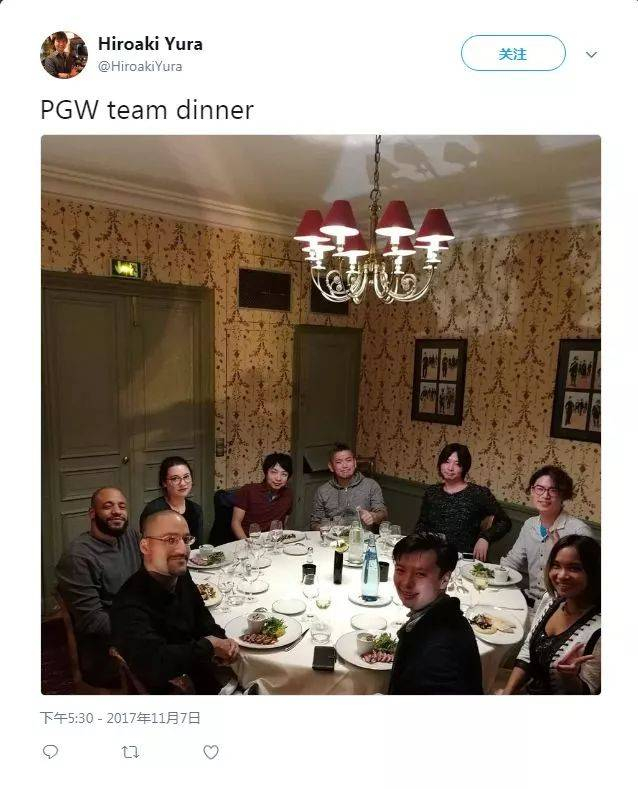This screenshot has width=638, height=789.
Task: Retweet this post using the retweet icon
Action: pos(130,752)
